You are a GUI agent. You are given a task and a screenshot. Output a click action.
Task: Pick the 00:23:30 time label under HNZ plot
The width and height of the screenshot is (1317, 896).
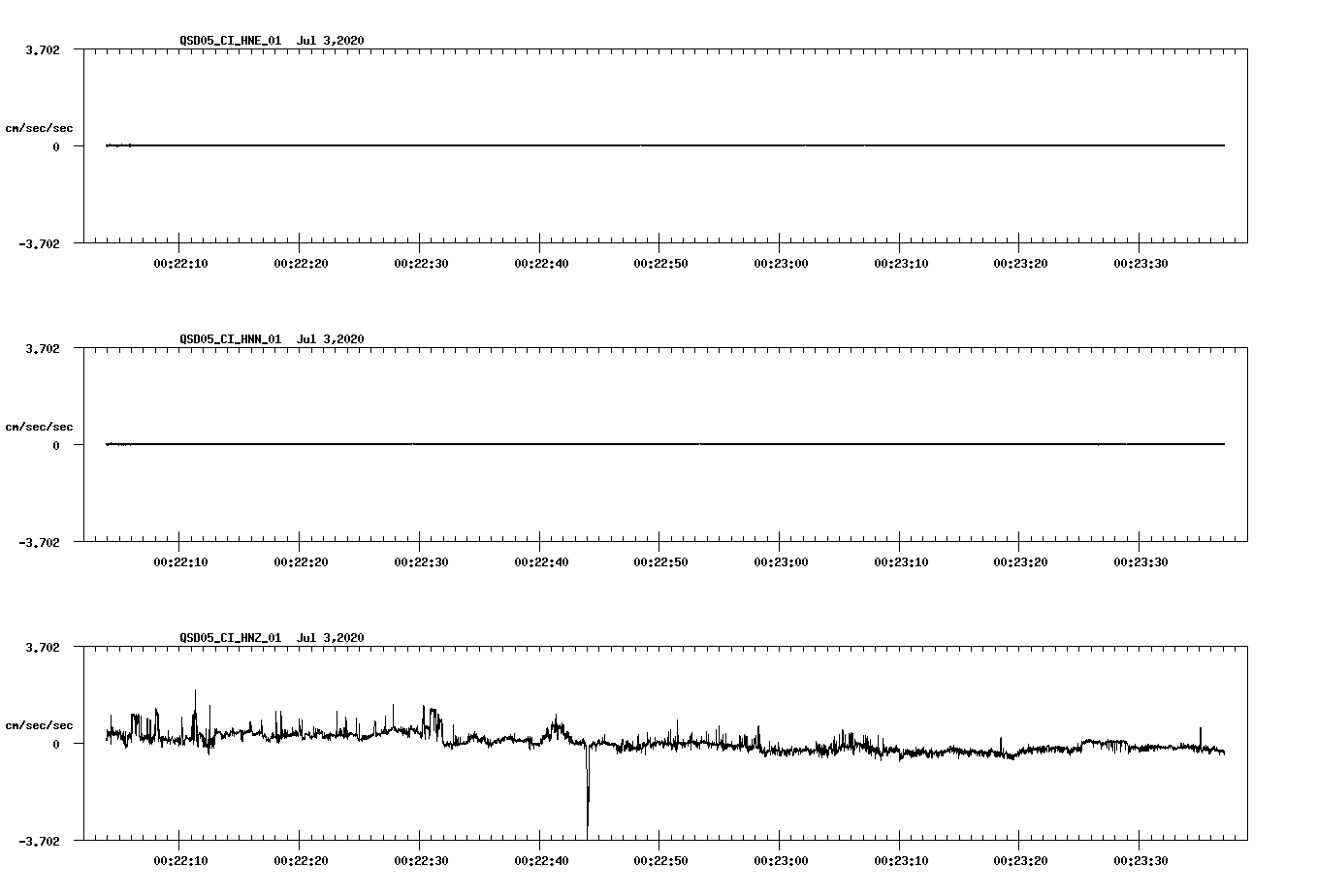click(1140, 861)
